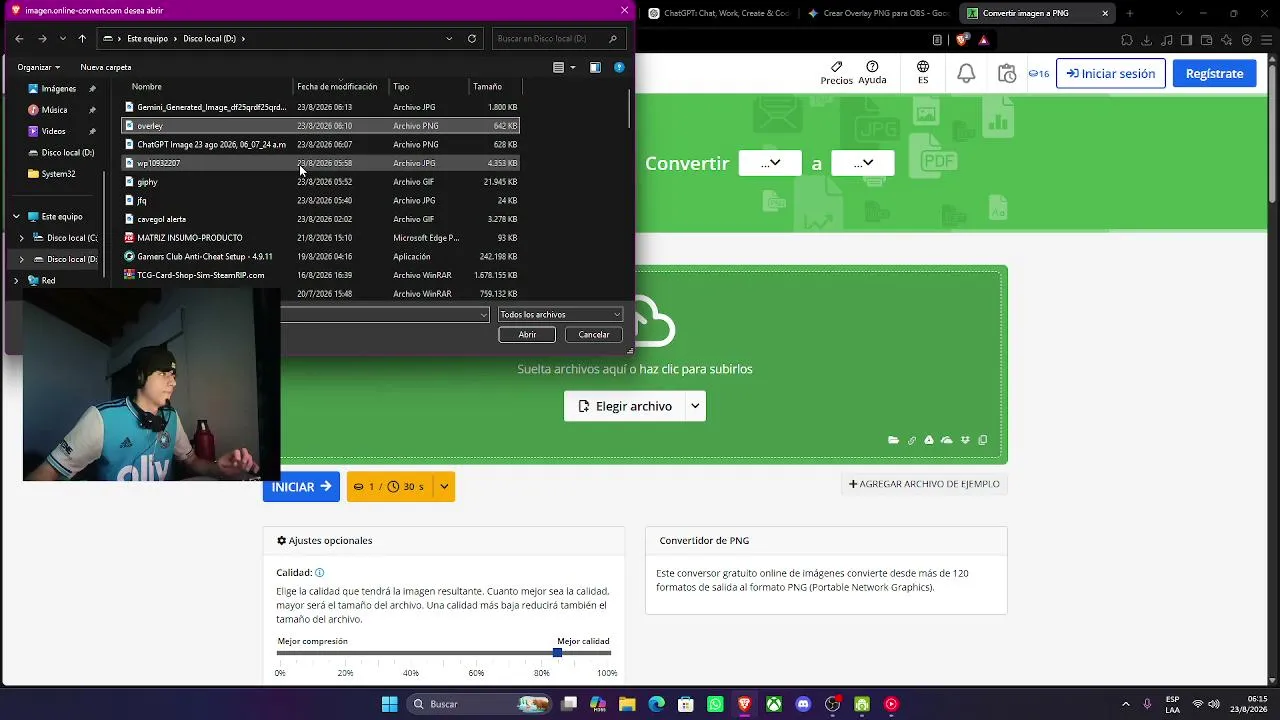Click the file dialog help icon

(x=619, y=67)
